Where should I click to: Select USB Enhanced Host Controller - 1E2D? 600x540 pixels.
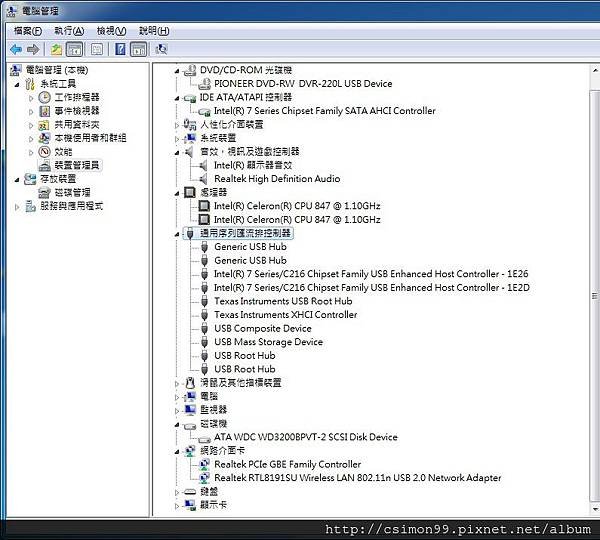372,288
